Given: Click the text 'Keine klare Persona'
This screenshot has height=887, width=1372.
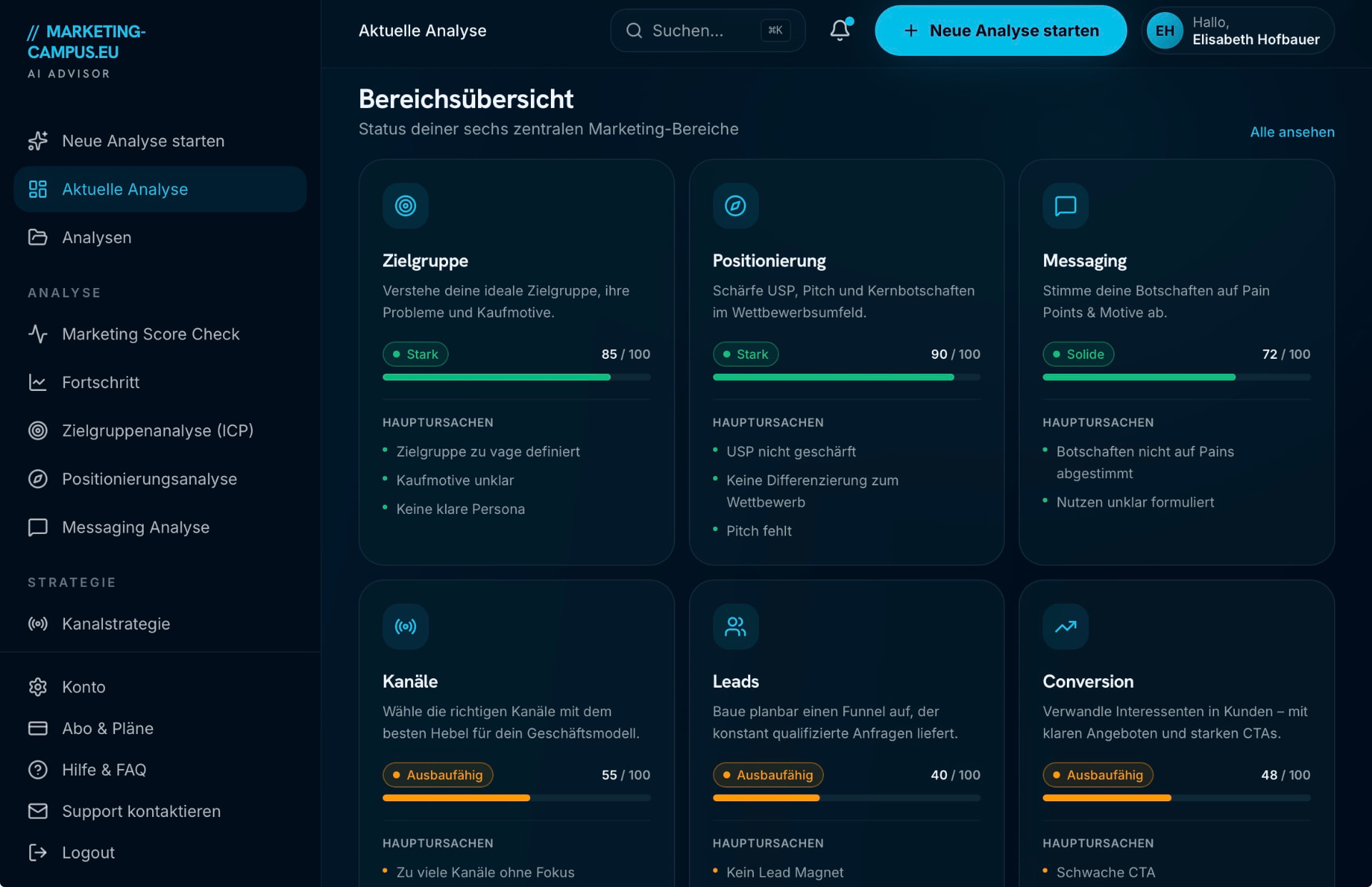Looking at the screenshot, I should 460,509.
